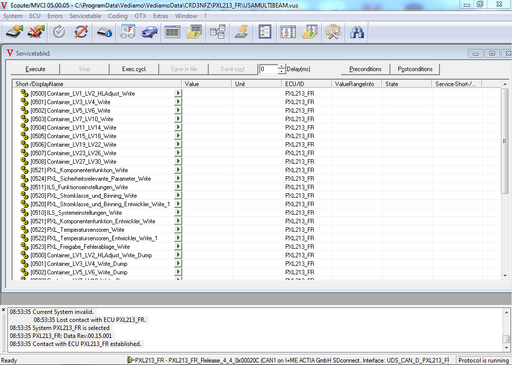Click the connect ECU toolbar icon

tap(15, 32)
